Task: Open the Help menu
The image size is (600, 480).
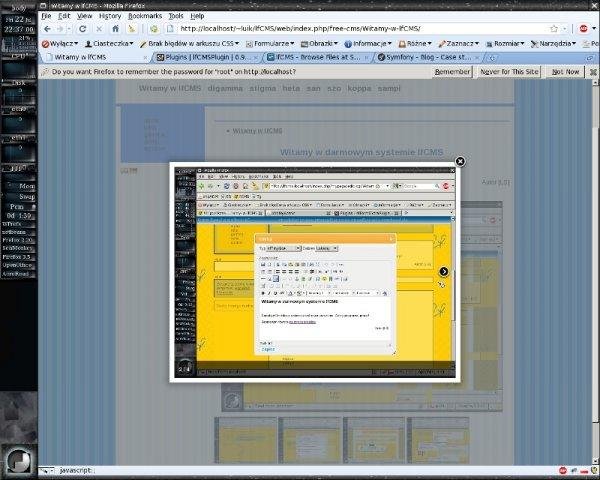Action: point(197,16)
